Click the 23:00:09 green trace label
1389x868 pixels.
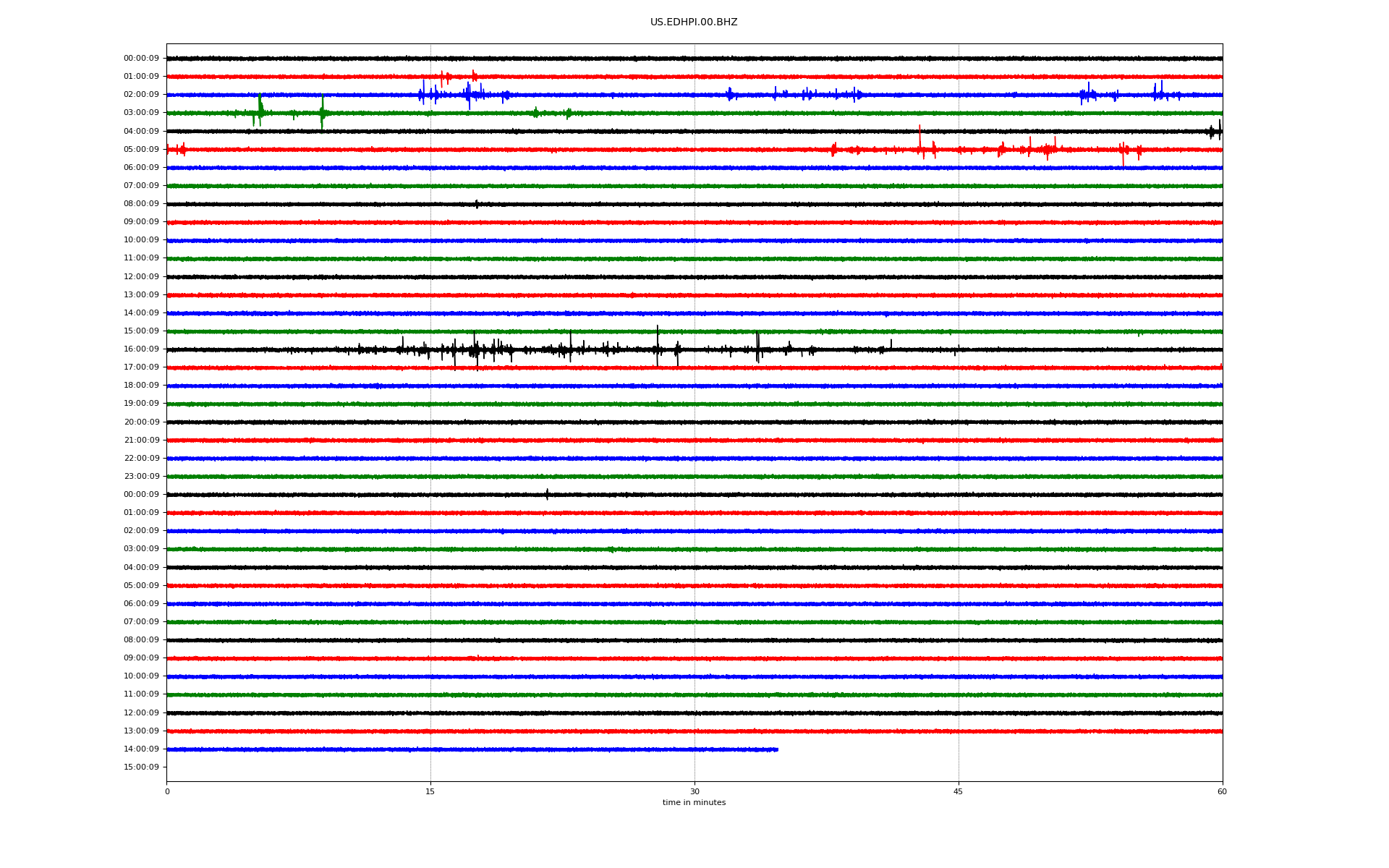point(141,477)
